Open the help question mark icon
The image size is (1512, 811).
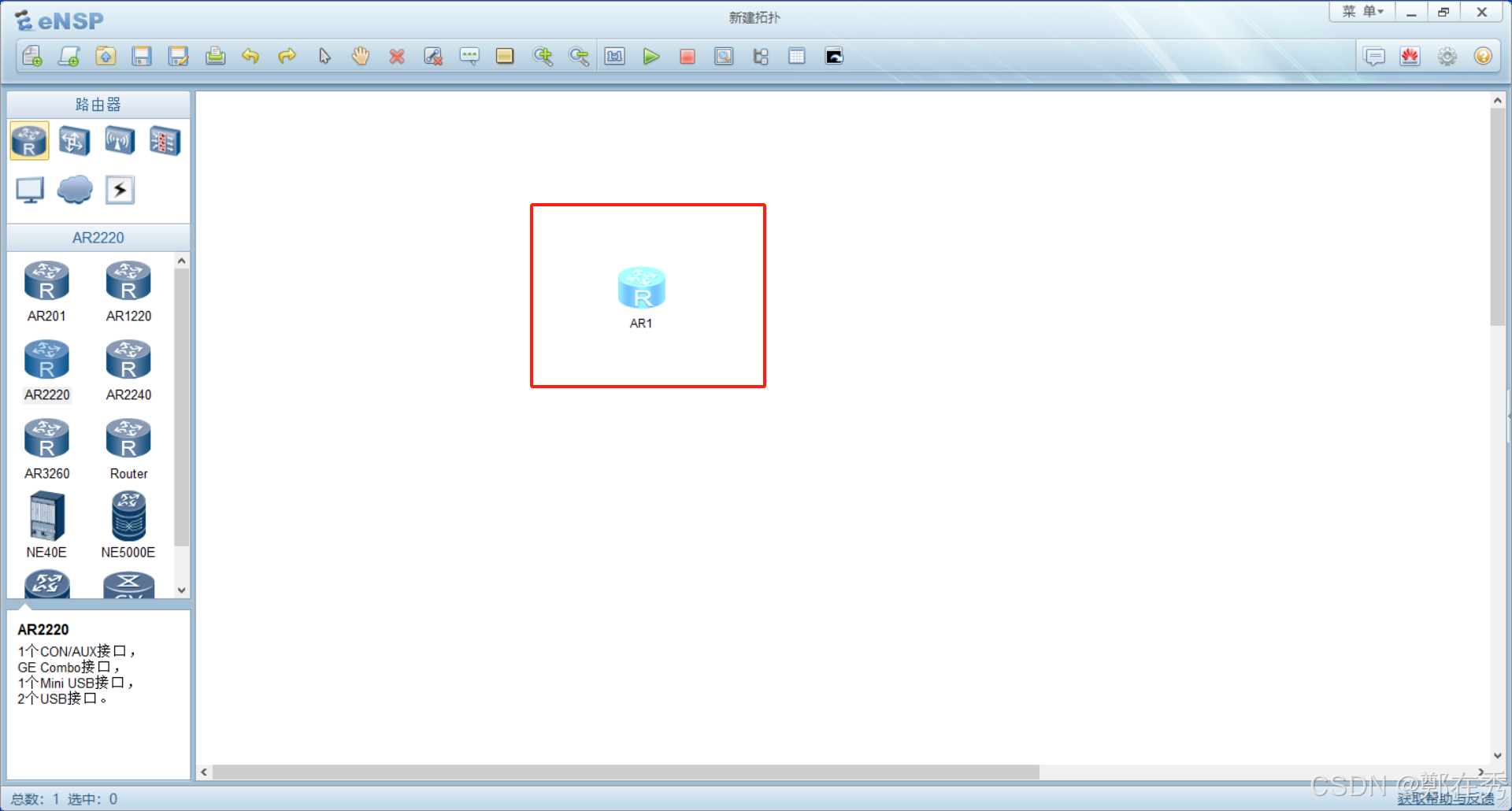(1483, 57)
